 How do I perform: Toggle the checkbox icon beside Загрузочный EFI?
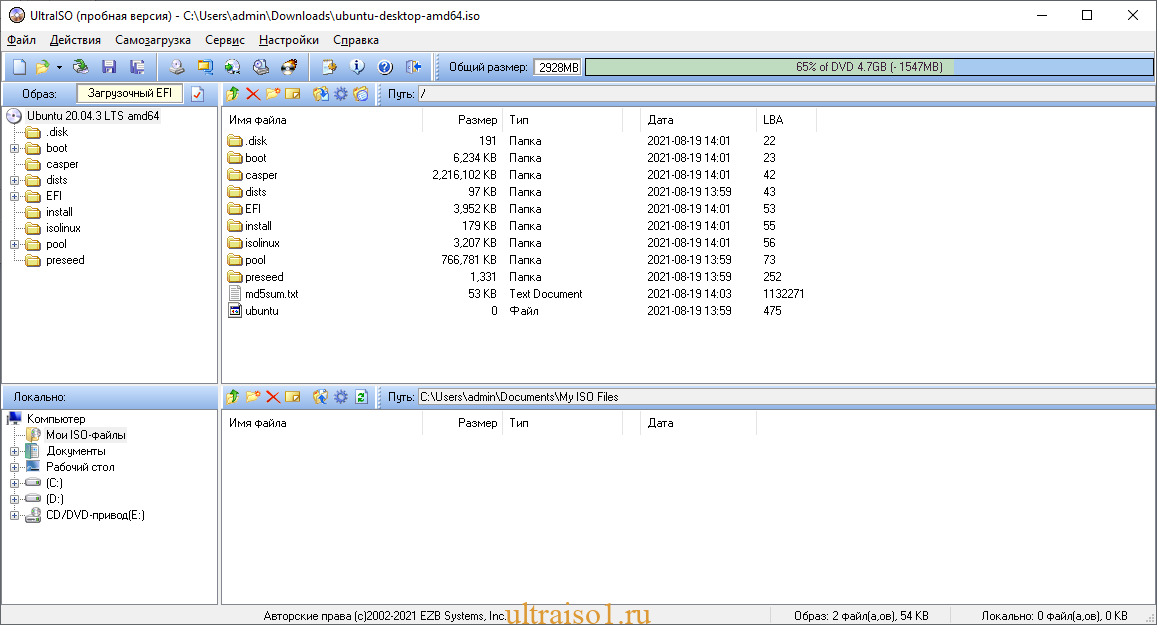pyautogui.click(x=197, y=94)
